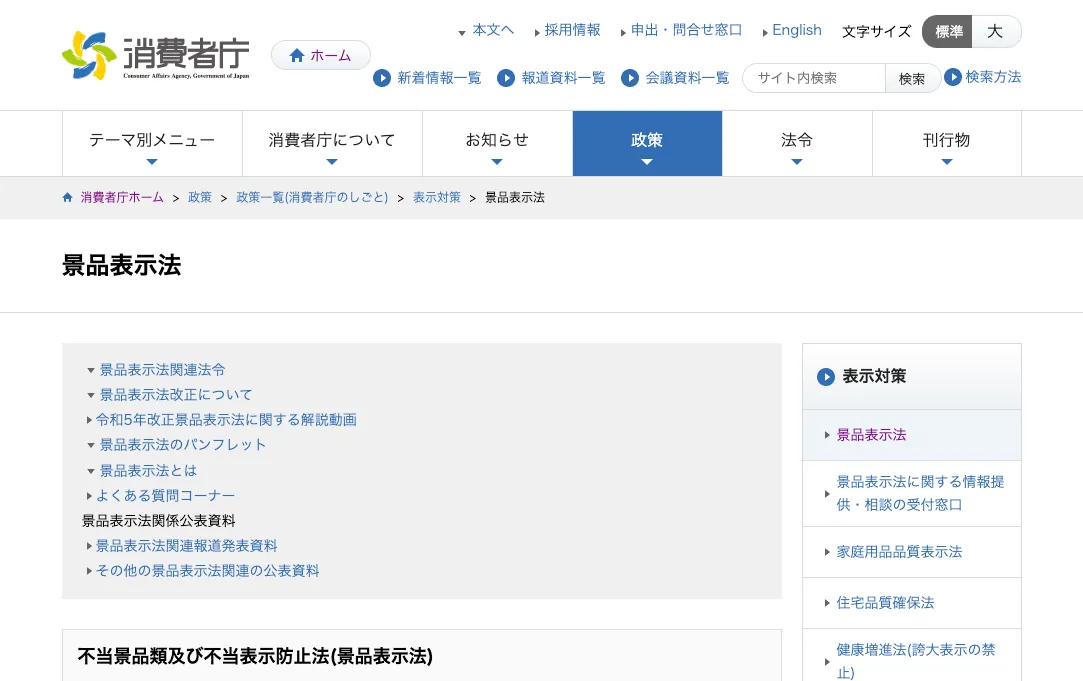Jump to 景品表示法とは section
The width and height of the screenshot is (1083, 681).
click(x=148, y=471)
